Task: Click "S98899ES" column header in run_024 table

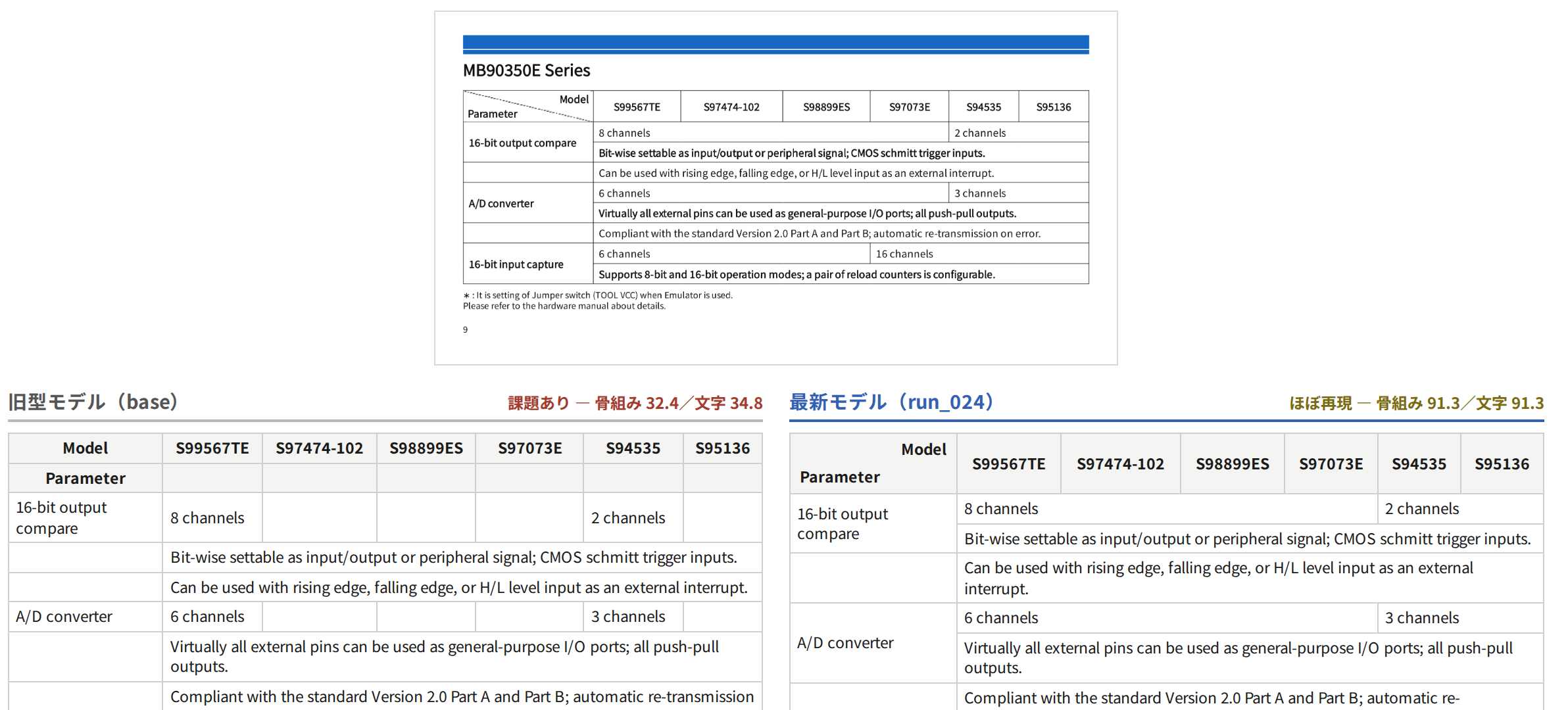Action: click(1233, 464)
